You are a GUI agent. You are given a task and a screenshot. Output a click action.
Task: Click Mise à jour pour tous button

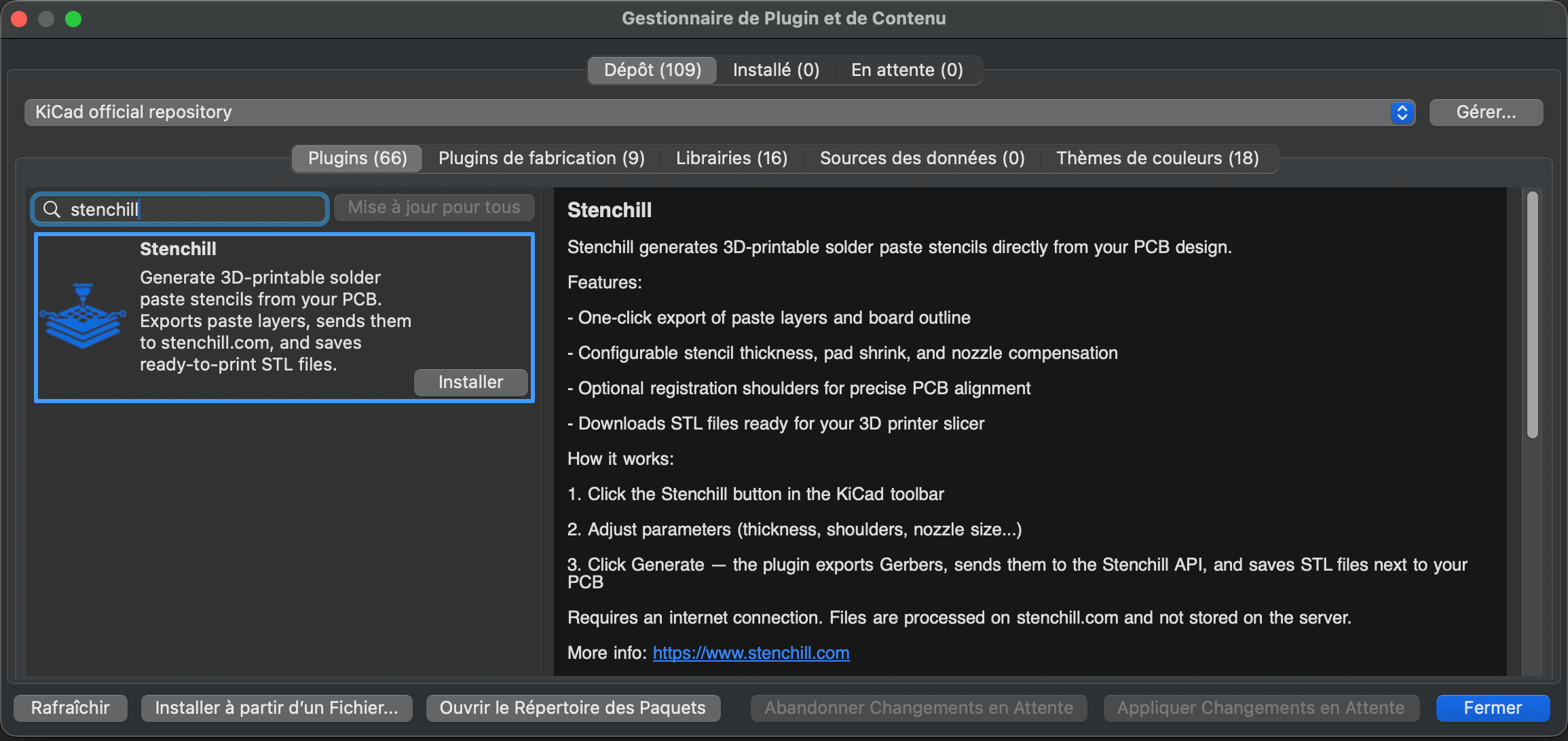(x=434, y=207)
